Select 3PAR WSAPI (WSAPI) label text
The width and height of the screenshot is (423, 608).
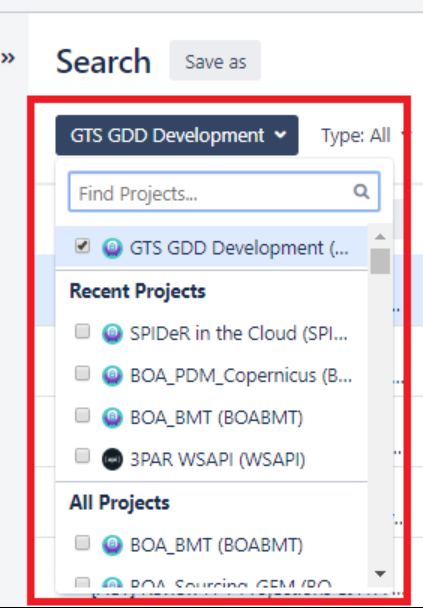tap(218, 459)
